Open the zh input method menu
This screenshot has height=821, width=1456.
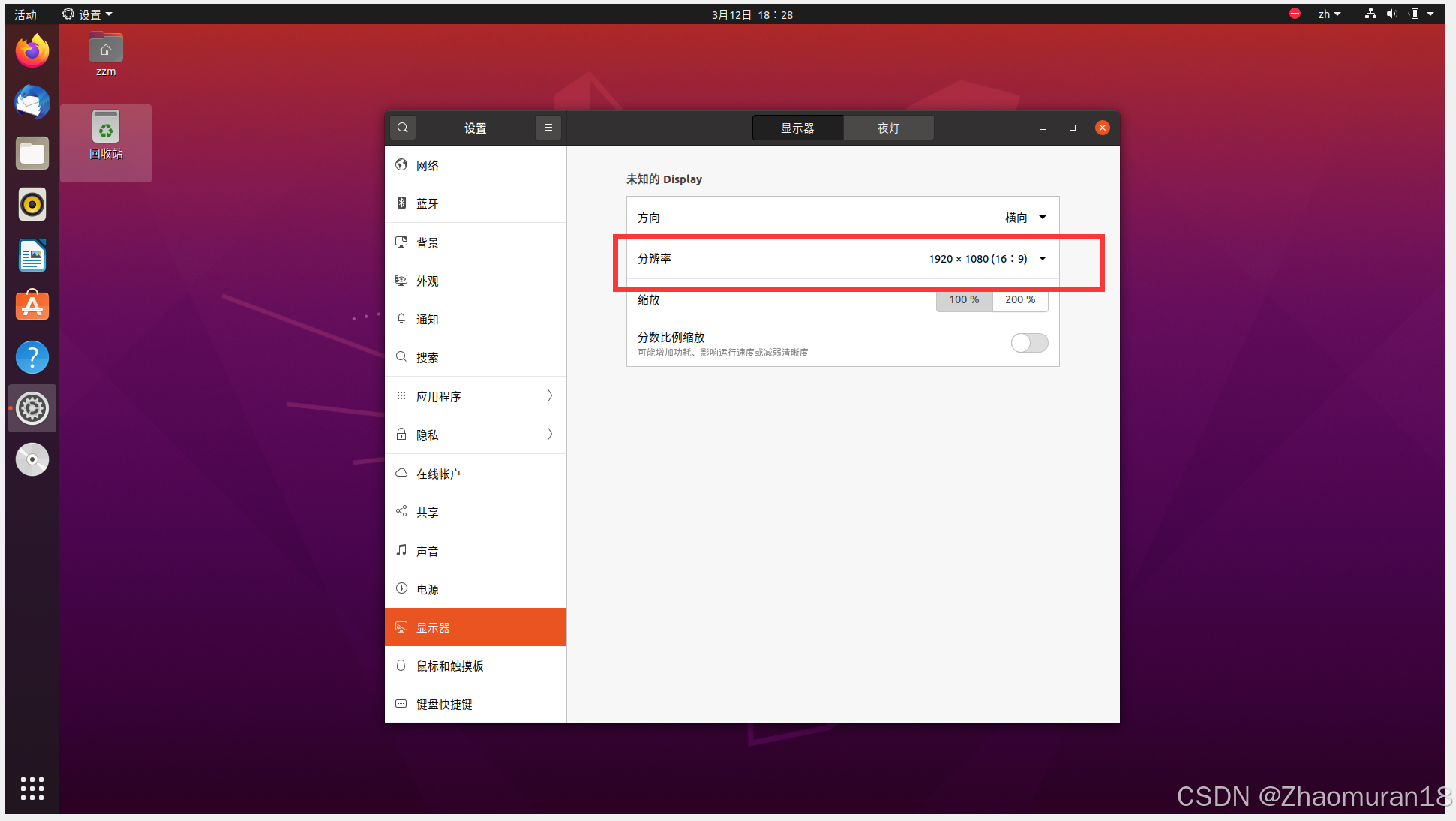pyautogui.click(x=1329, y=14)
